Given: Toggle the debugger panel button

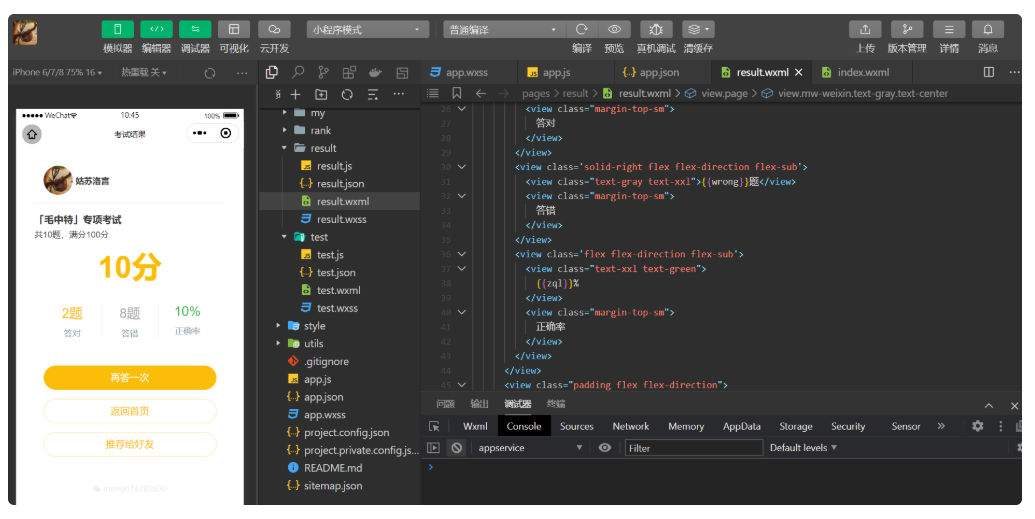Looking at the screenshot, I should [x=195, y=29].
